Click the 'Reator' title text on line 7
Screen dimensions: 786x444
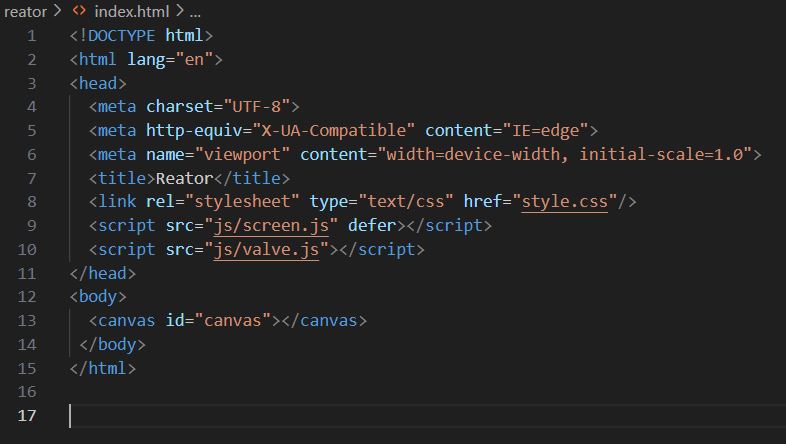(184, 178)
